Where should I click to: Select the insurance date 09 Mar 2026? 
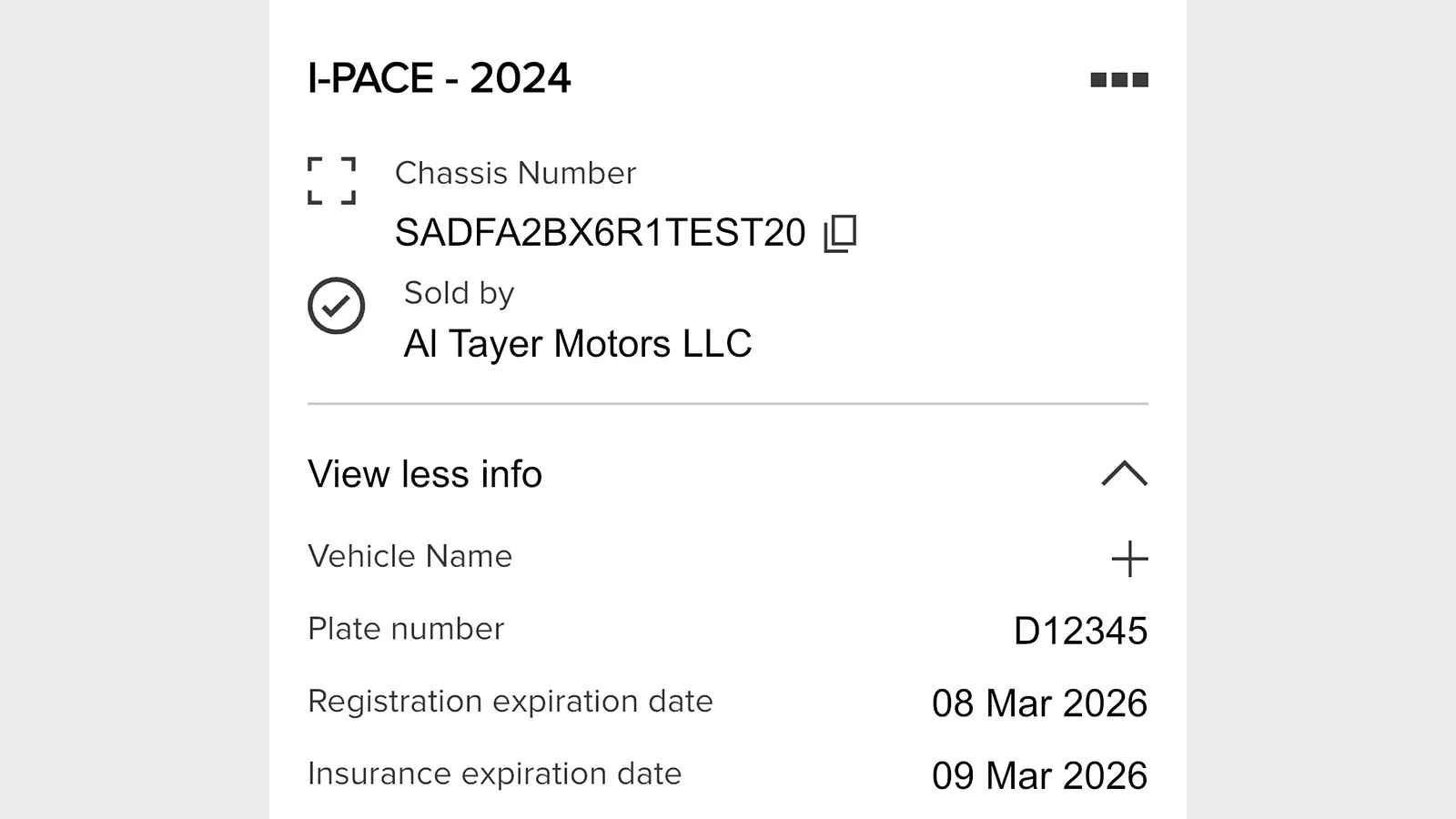[1039, 776]
